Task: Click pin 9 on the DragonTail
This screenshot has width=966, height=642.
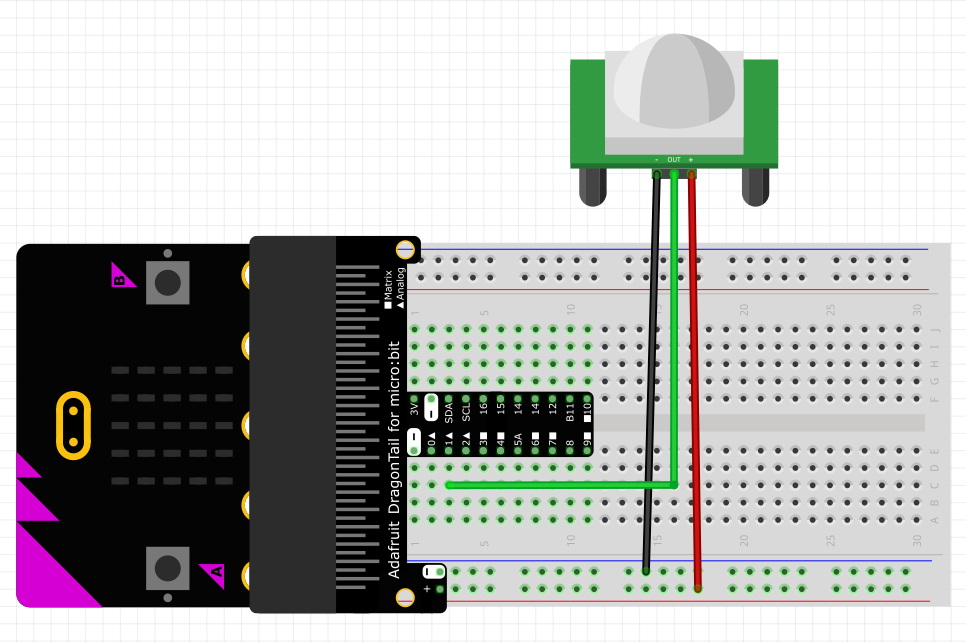Action: coord(587,442)
